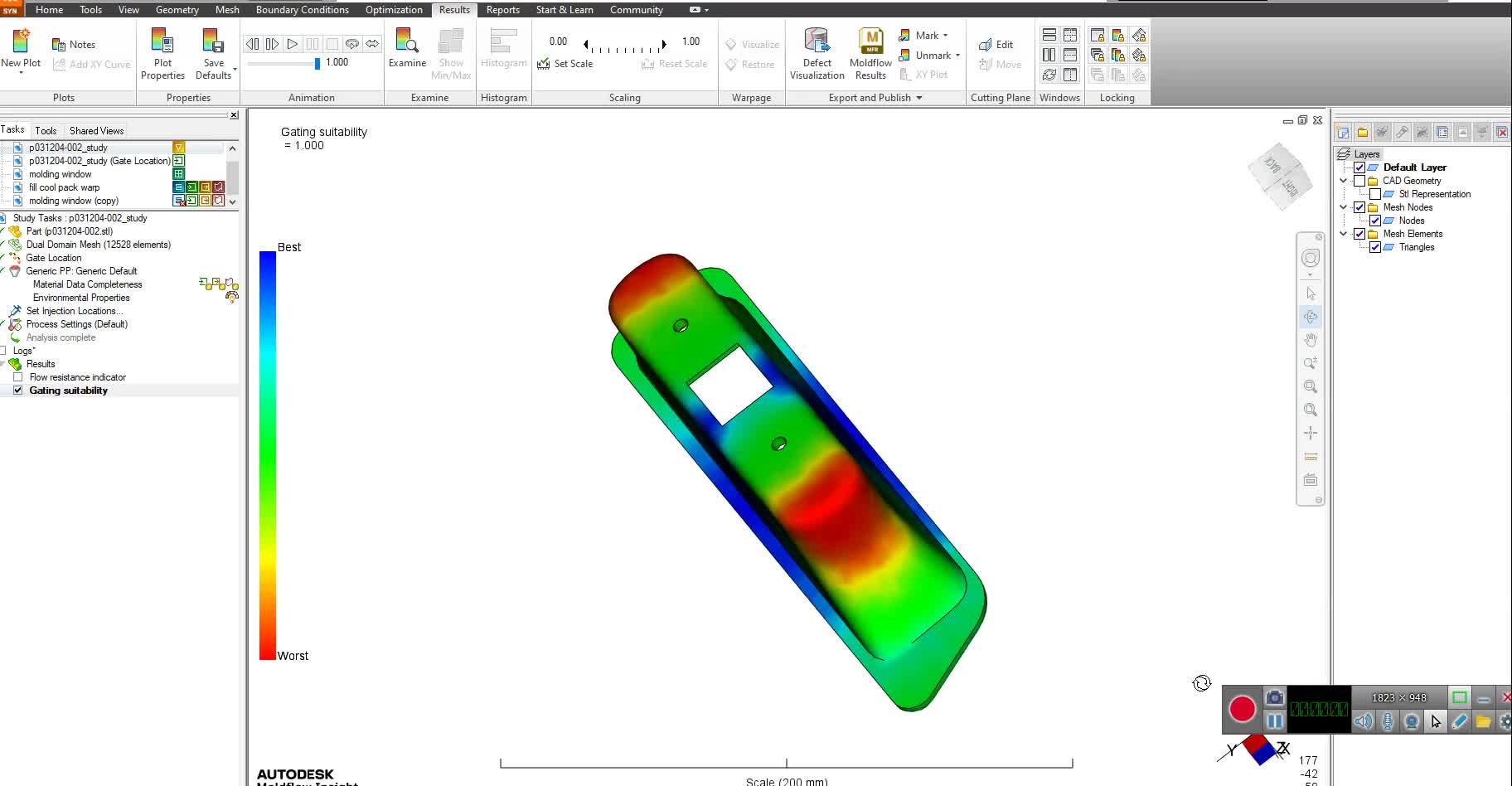Click the Zoom Window tool
The height and width of the screenshot is (786, 1512).
coord(1311,386)
